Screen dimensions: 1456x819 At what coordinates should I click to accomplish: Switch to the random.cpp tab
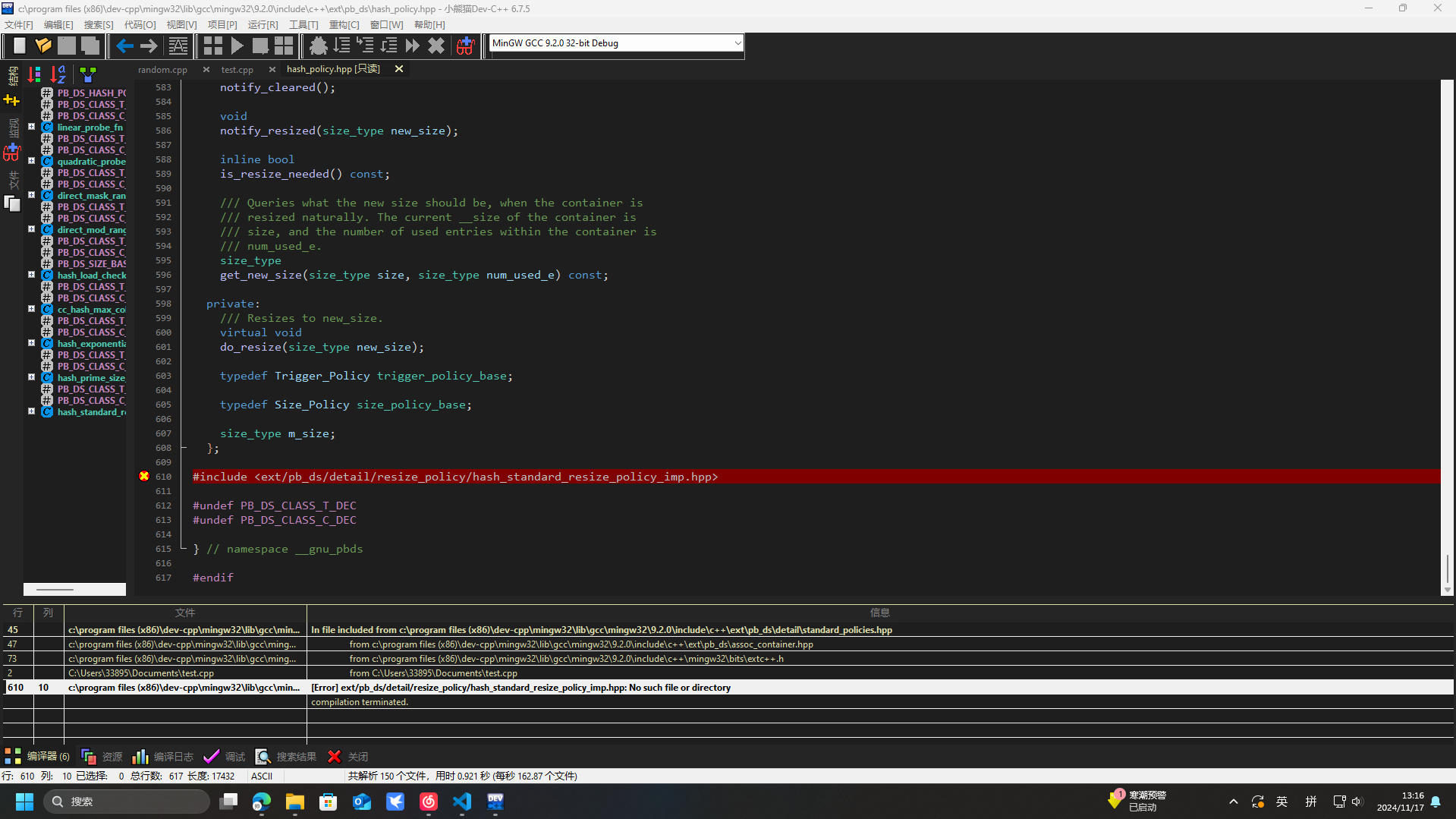click(x=162, y=69)
